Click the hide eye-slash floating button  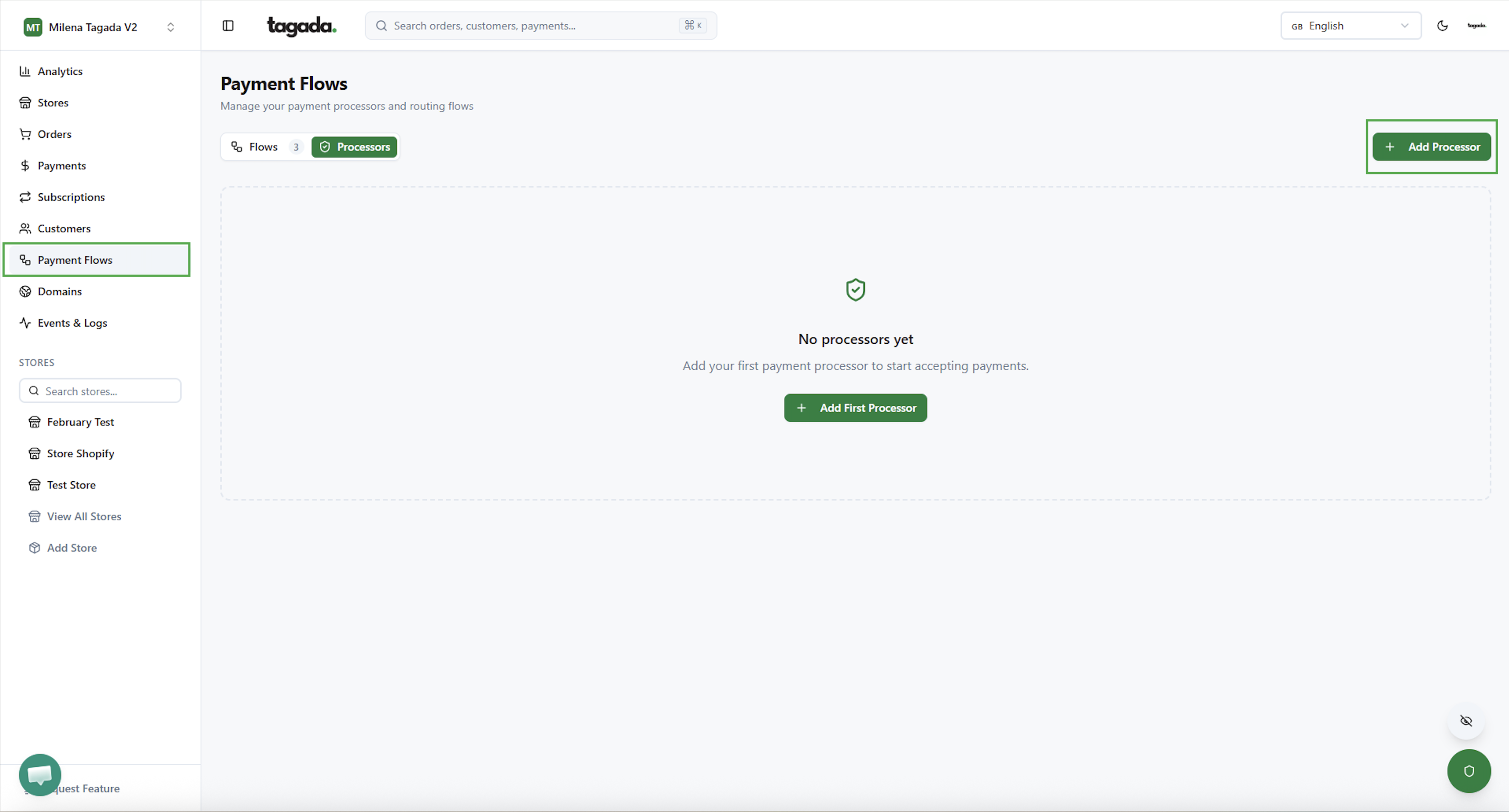1466,721
